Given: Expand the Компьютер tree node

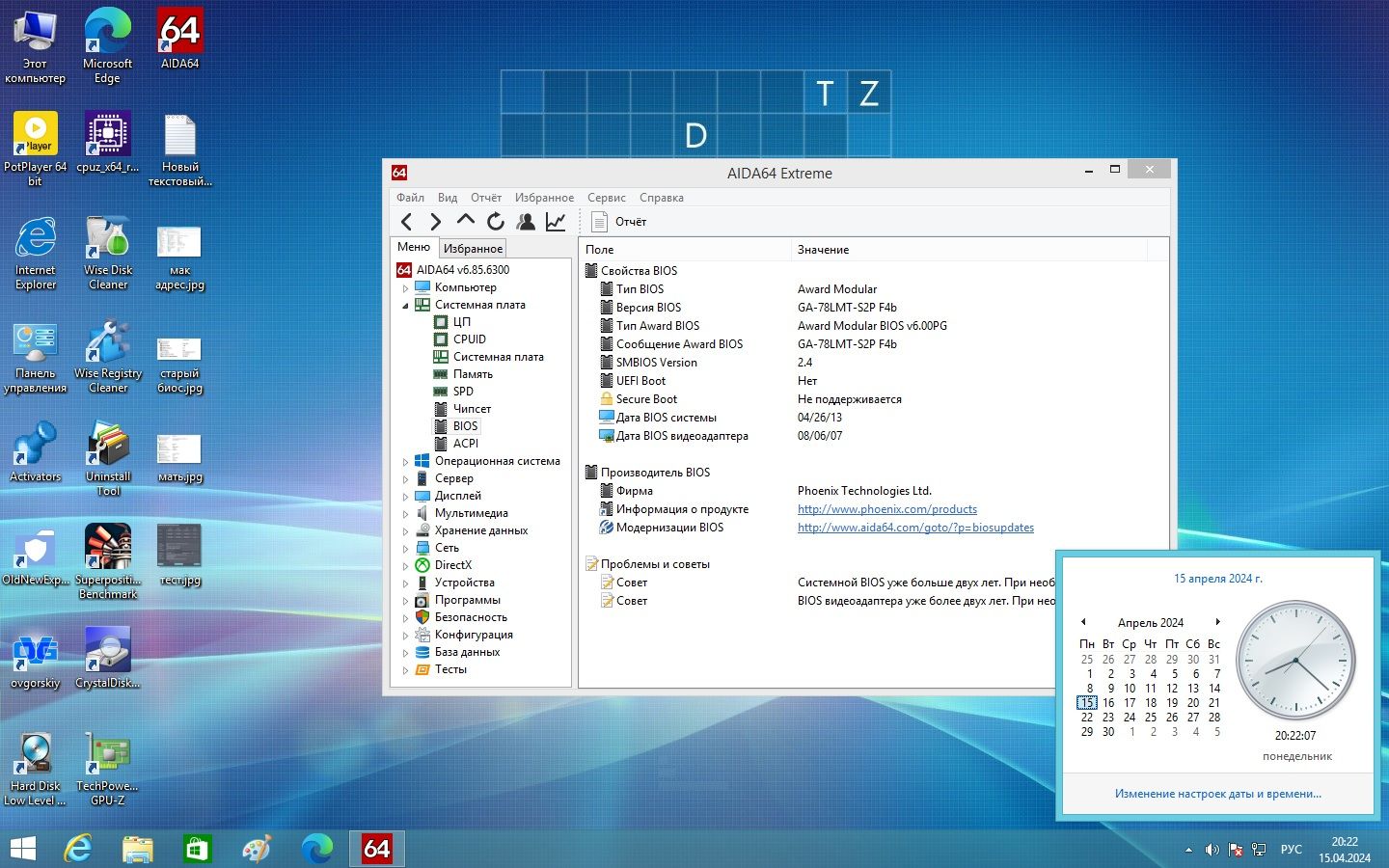Looking at the screenshot, I should pyautogui.click(x=405, y=287).
